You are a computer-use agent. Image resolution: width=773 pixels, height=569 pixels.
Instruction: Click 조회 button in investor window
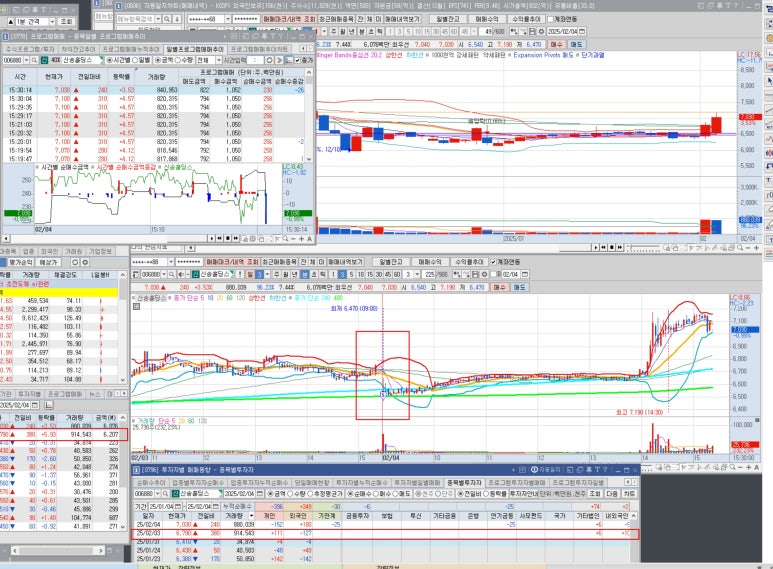[x=595, y=494]
